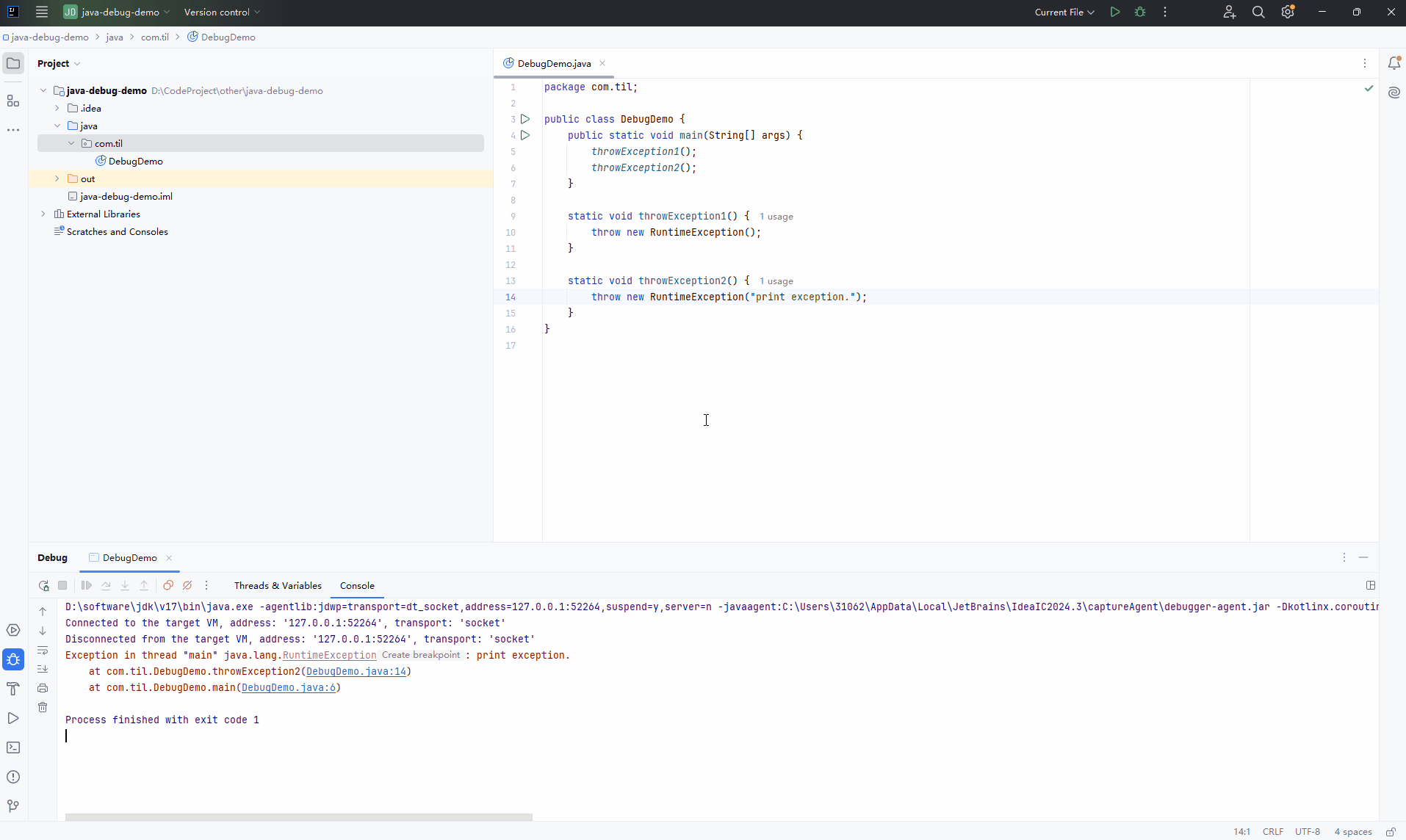Screen dimensions: 1406x840
Task: Open the Problems tool window
Action: (x=13, y=777)
